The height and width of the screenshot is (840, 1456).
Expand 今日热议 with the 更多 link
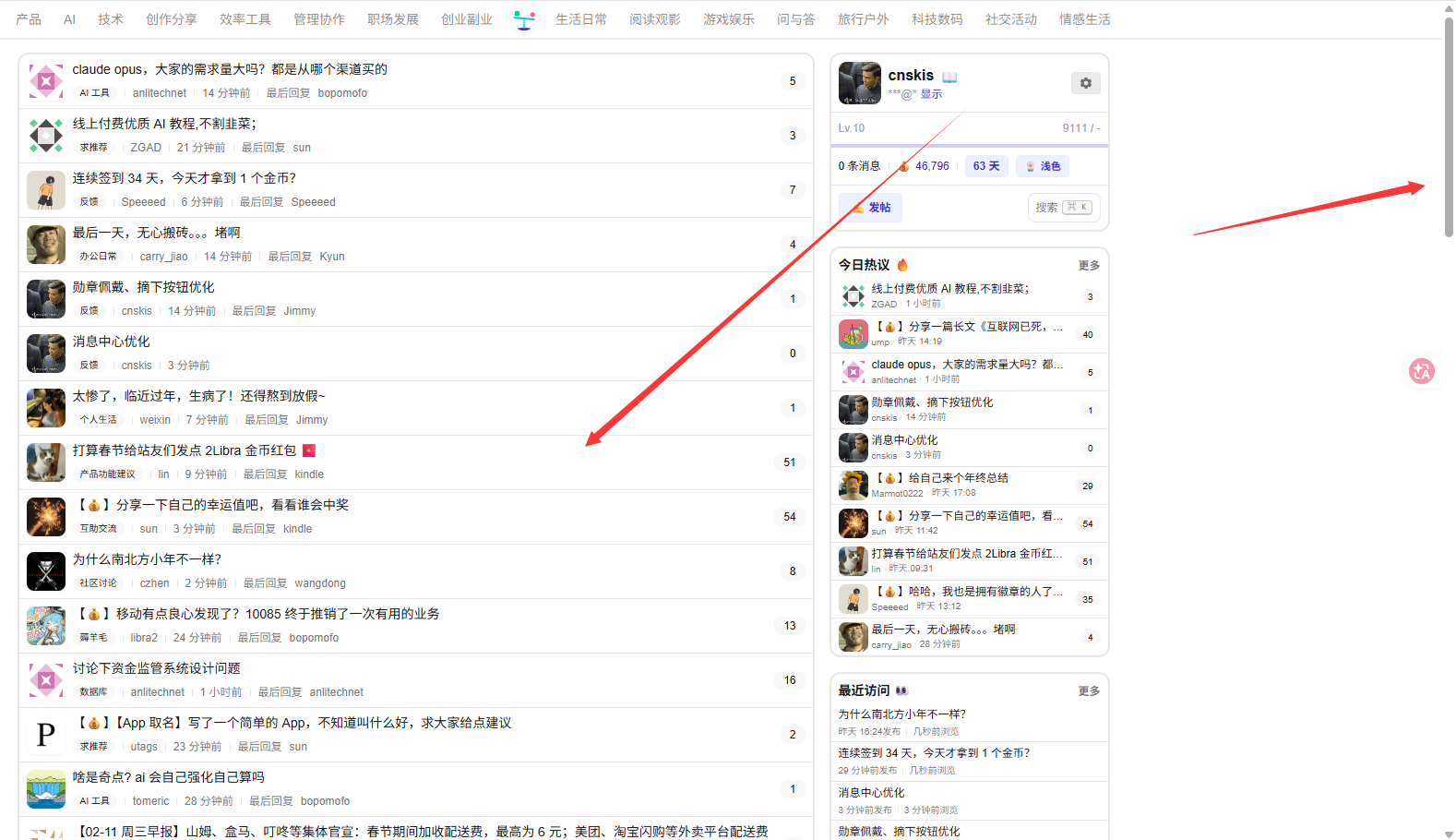[x=1089, y=266]
